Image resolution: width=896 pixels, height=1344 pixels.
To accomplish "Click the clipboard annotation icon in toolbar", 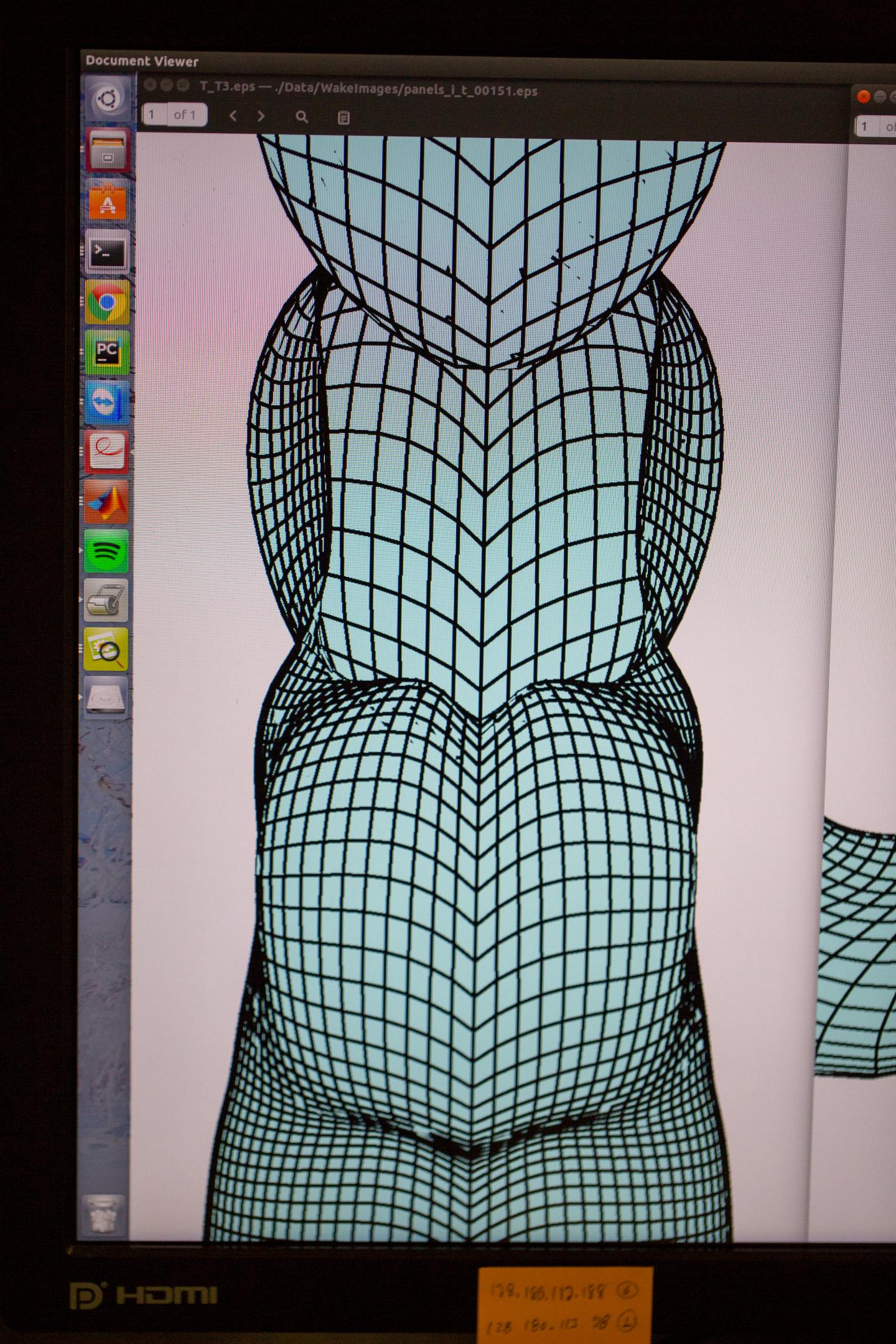I will pyautogui.click(x=343, y=118).
